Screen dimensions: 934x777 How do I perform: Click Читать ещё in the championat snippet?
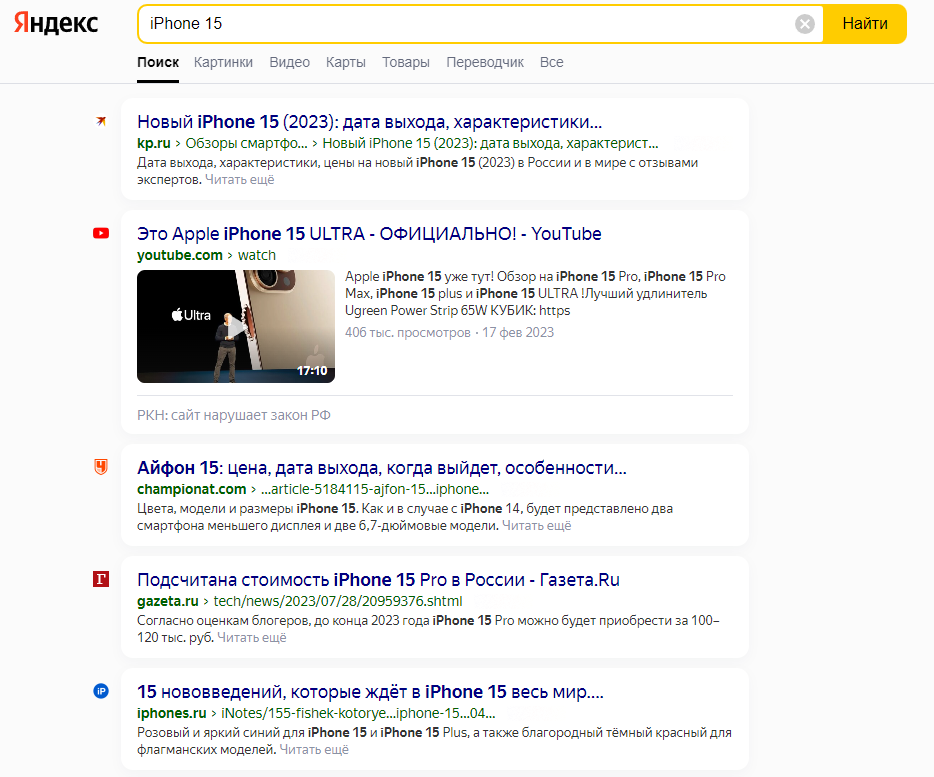tap(537, 526)
